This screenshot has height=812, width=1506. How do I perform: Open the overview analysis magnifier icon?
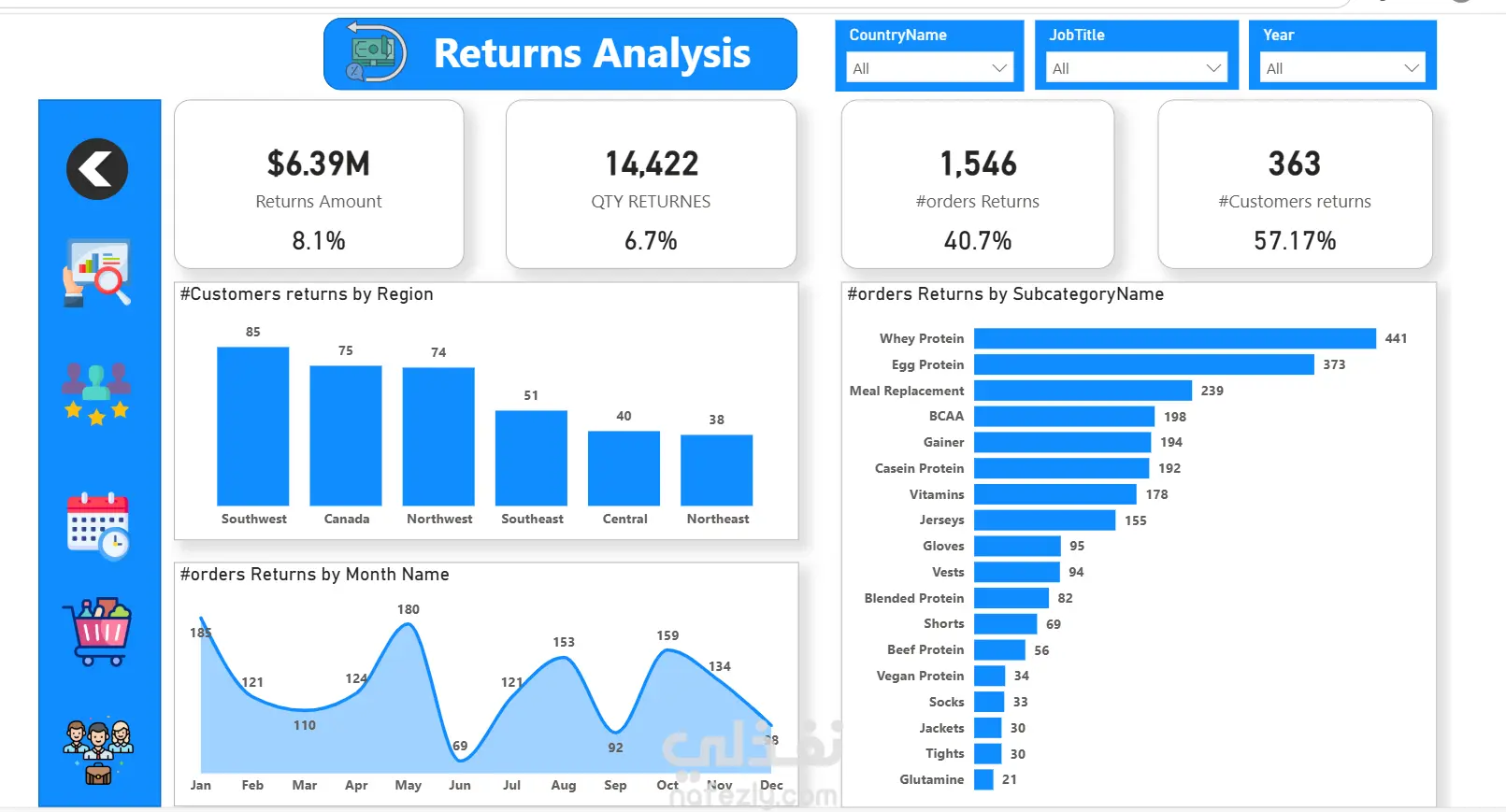coord(97,273)
